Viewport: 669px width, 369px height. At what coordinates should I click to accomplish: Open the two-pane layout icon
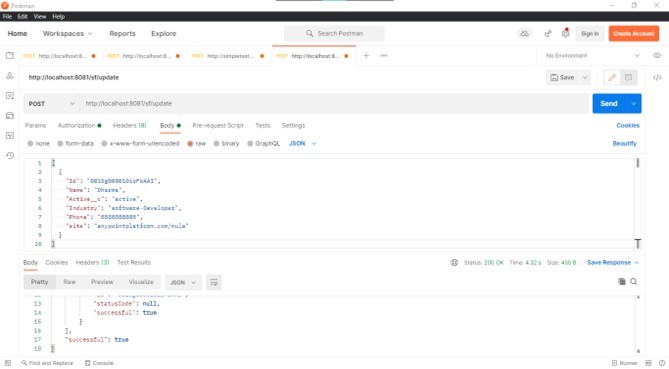(648, 363)
